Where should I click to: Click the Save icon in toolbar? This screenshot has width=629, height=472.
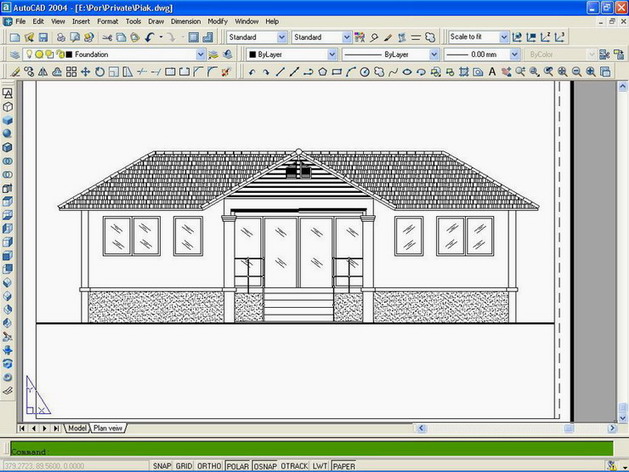pyautogui.click(x=42, y=37)
